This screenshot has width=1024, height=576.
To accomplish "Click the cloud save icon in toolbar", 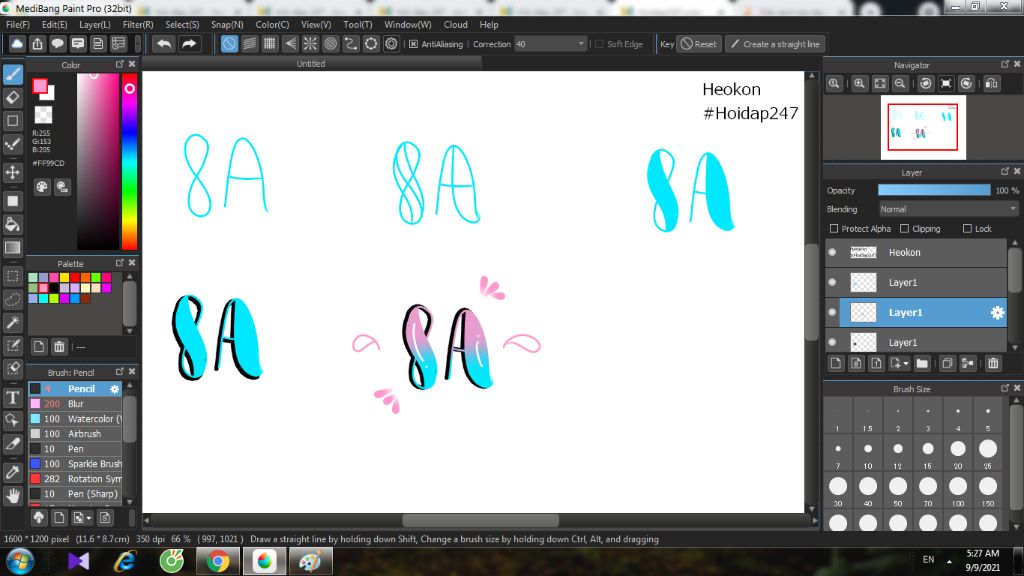I will pos(17,44).
